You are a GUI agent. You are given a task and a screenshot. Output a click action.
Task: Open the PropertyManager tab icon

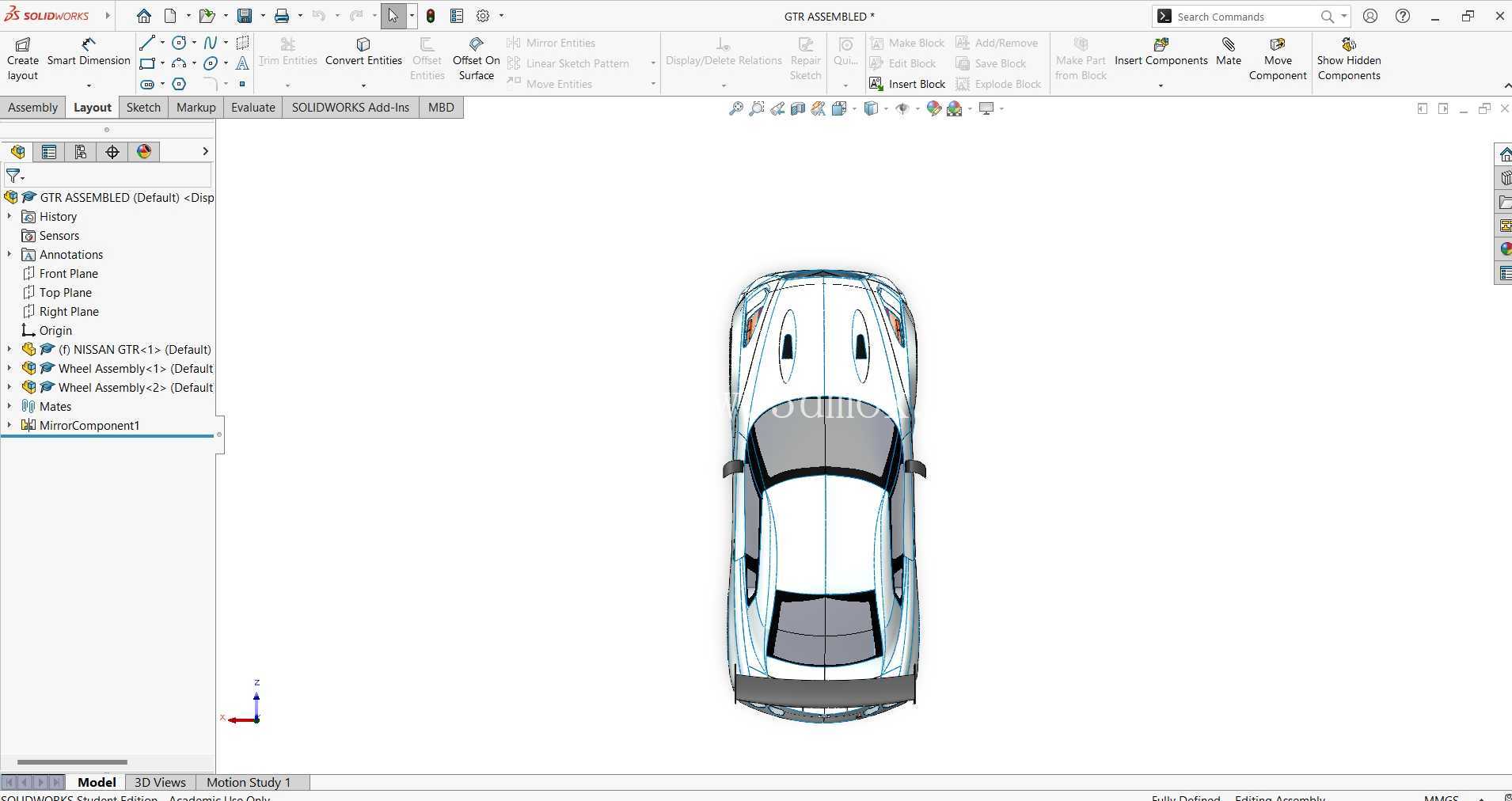coord(49,152)
